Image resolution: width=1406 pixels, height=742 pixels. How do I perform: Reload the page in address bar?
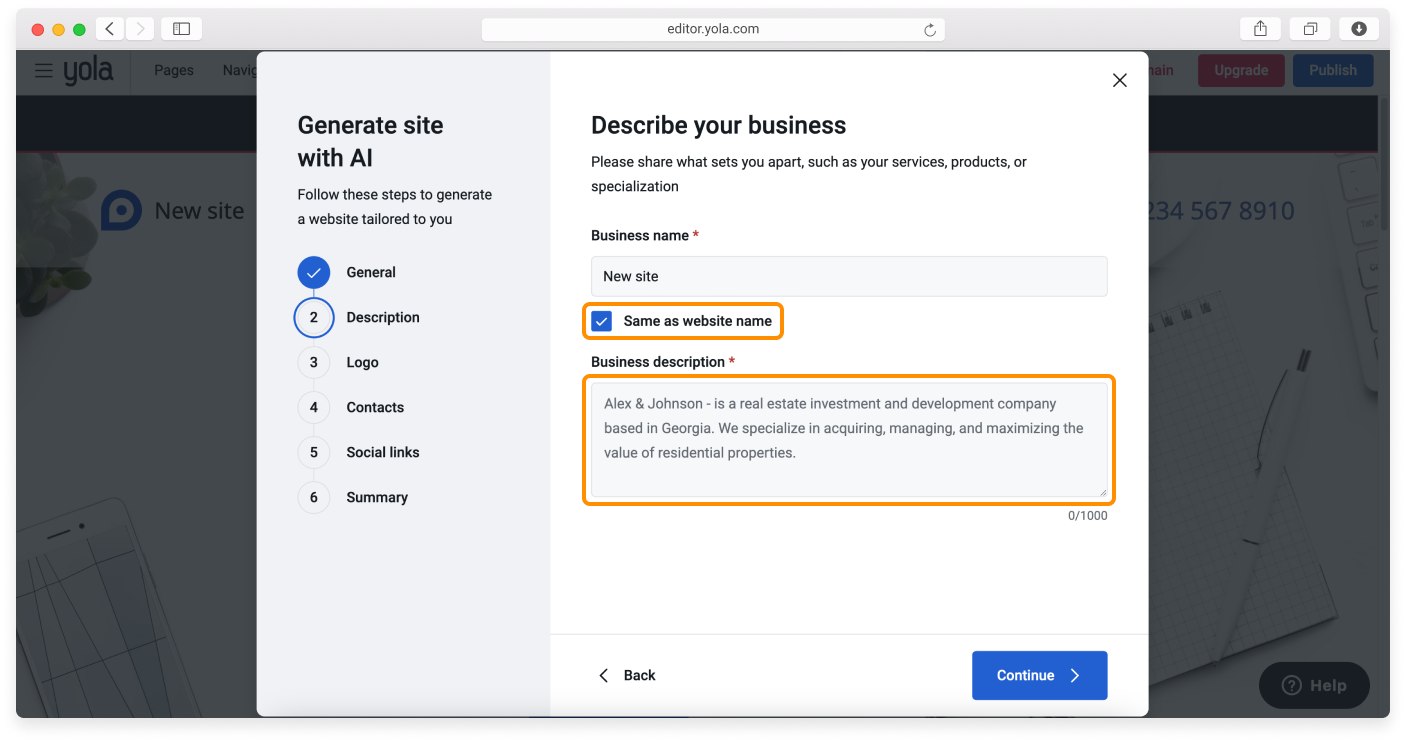click(x=929, y=30)
